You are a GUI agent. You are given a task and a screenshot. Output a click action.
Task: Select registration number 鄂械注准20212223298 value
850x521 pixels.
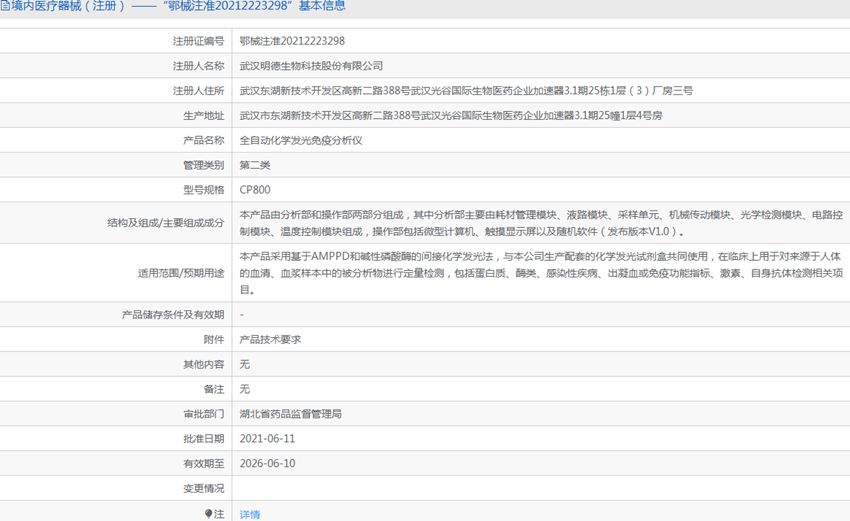coord(292,41)
